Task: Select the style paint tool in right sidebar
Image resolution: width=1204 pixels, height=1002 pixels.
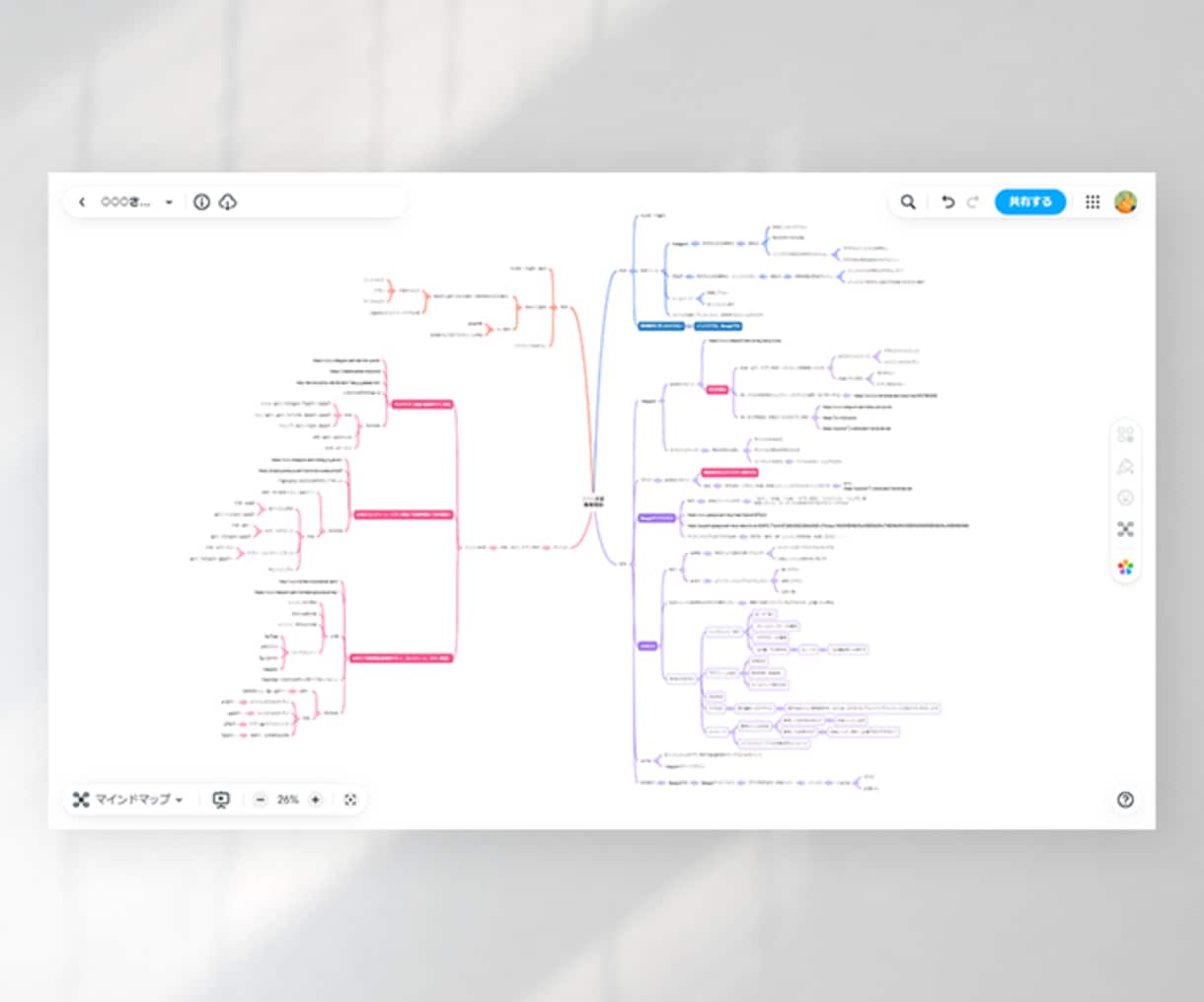Action: pyautogui.click(x=1125, y=467)
